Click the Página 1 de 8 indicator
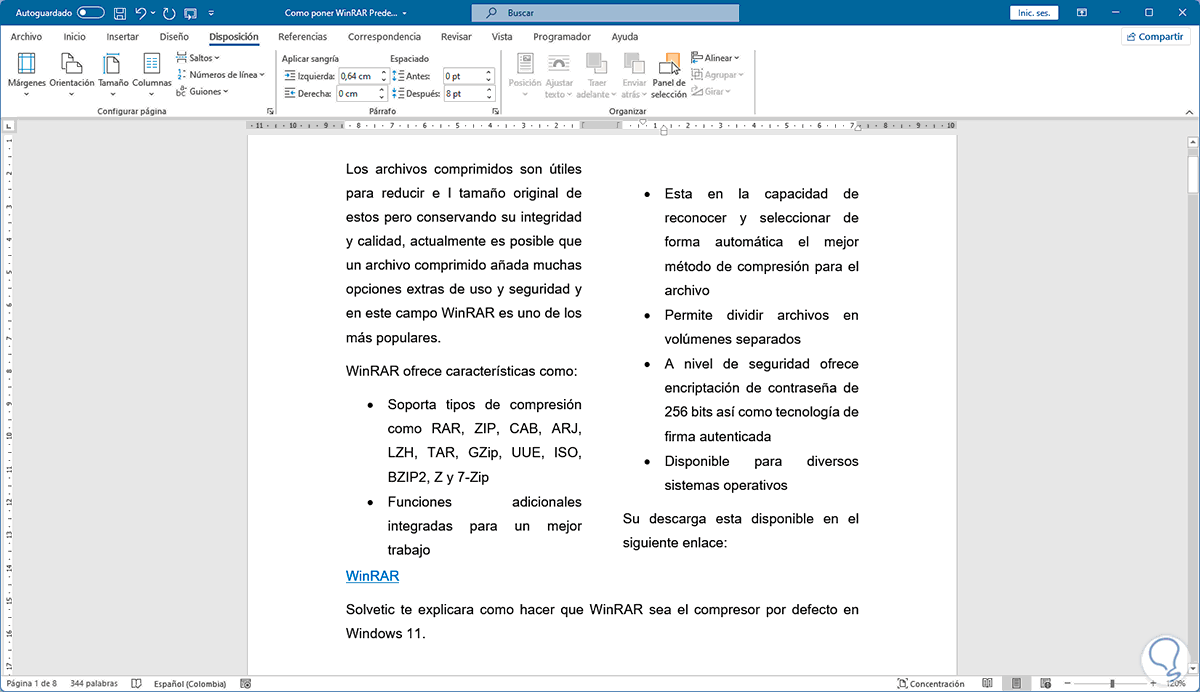 click(32, 684)
